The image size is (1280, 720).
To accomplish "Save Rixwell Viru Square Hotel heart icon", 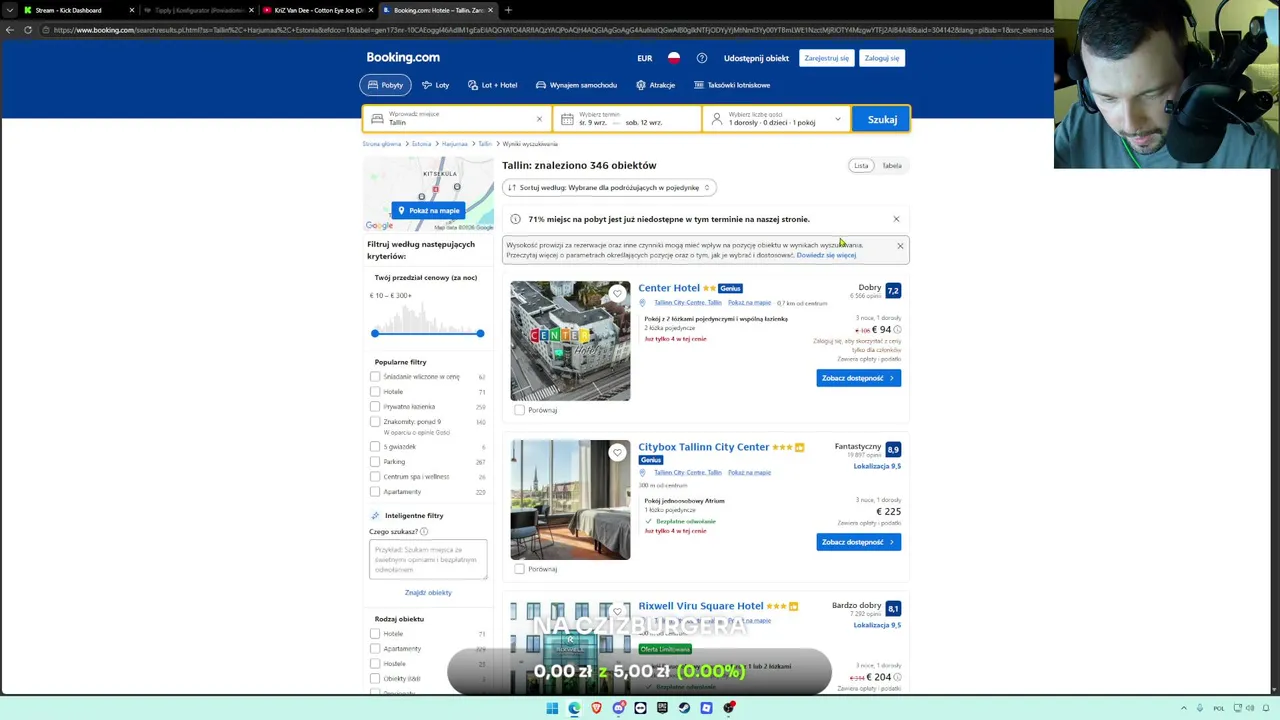I will point(617,612).
